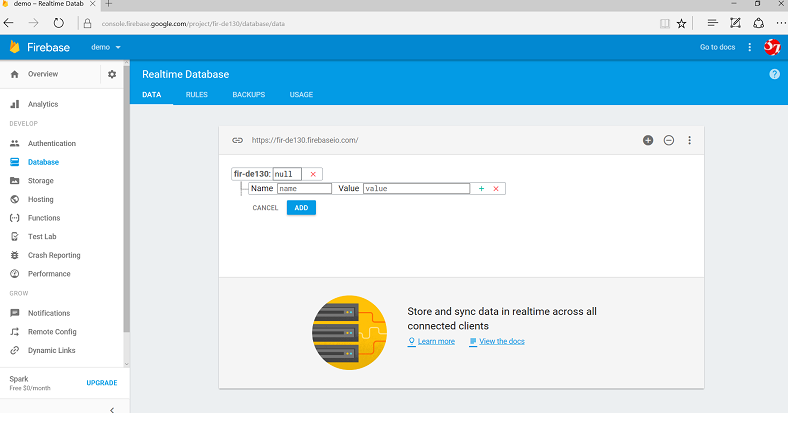
Task: Click the fir-de130.firebaseio.com URL text
Action: click(x=305, y=140)
